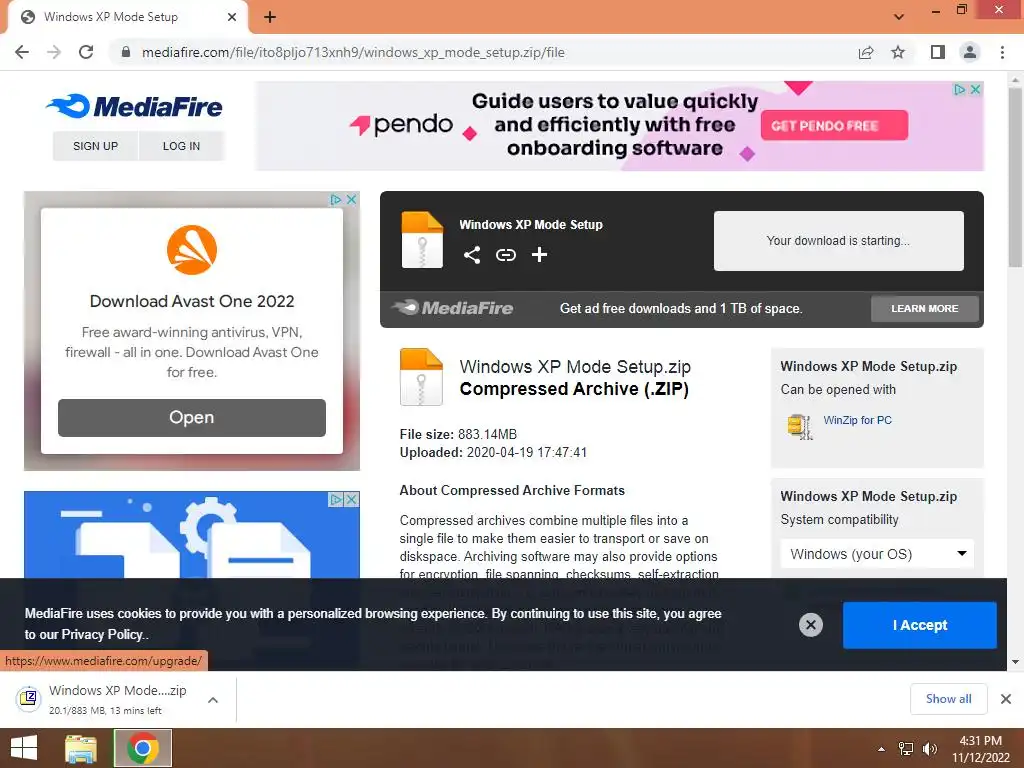Click the LOG IN button

182,146
